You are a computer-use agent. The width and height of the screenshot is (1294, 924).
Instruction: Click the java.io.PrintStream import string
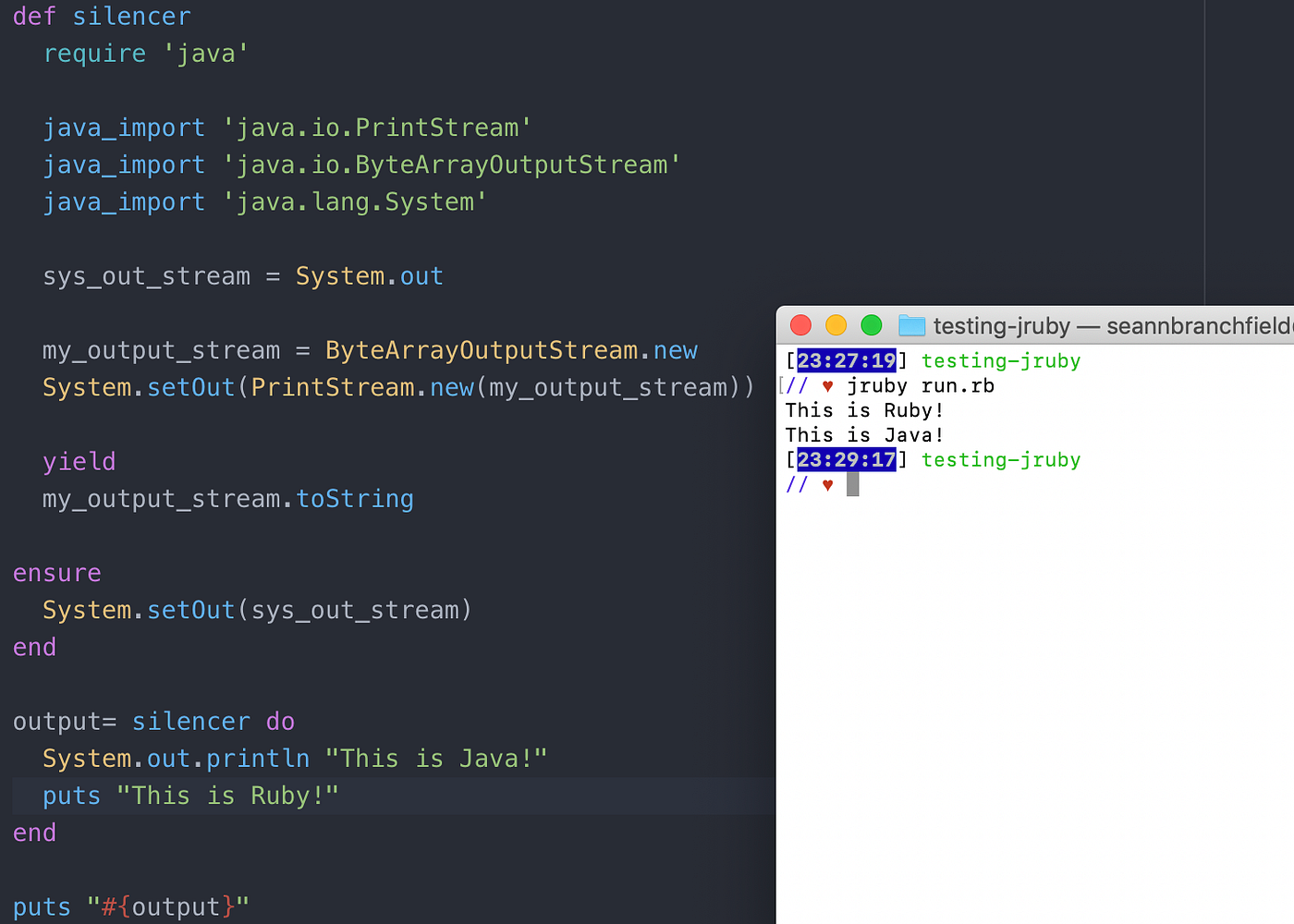tap(375, 127)
